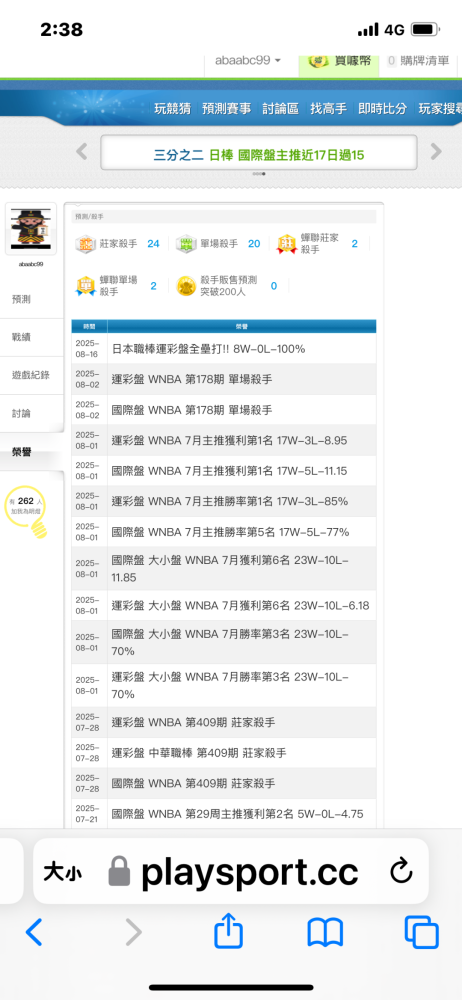Open the 預測賽事 menu
This screenshot has width=462, height=1000.
(x=227, y=108)
